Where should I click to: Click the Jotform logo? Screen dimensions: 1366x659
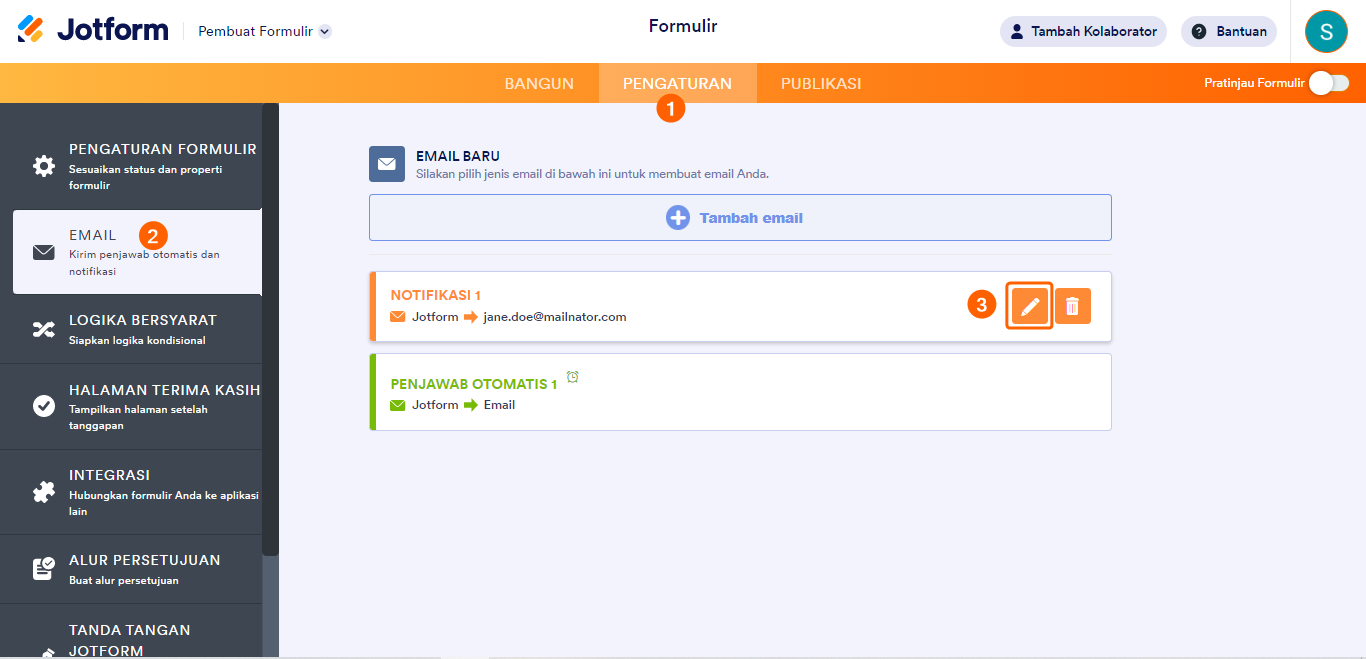[93, 30]
